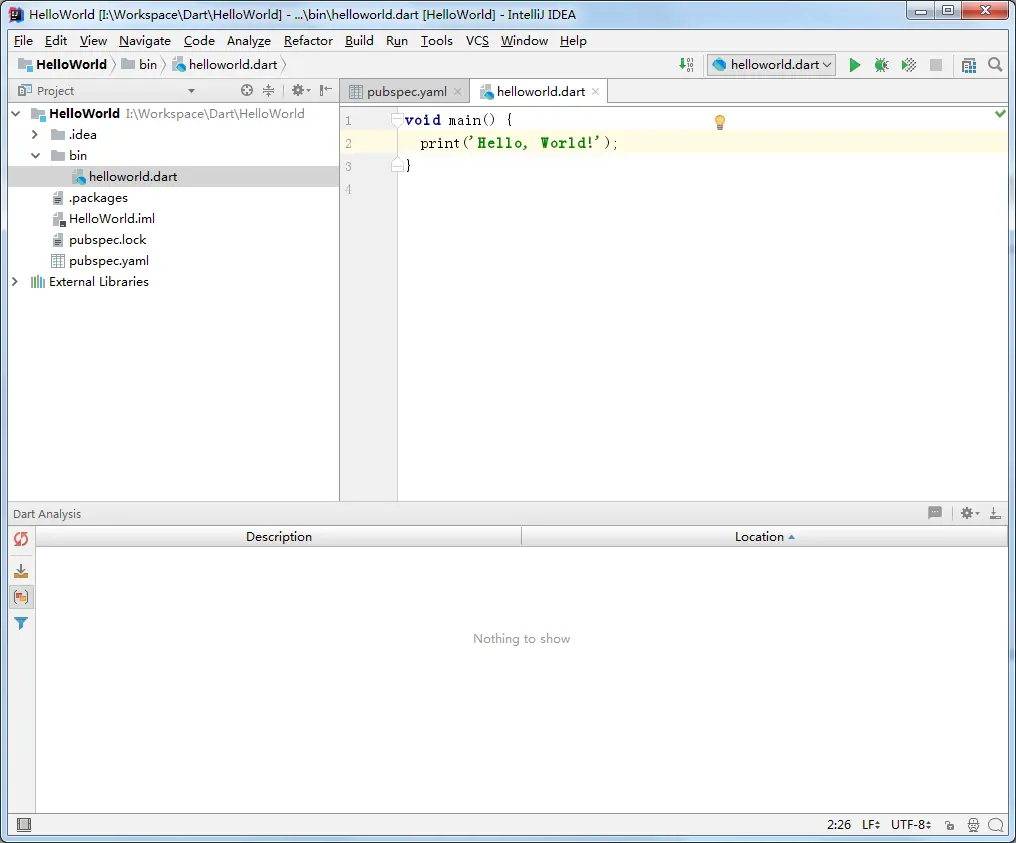
Task: Open the File menu
Action: coord(23,41)
